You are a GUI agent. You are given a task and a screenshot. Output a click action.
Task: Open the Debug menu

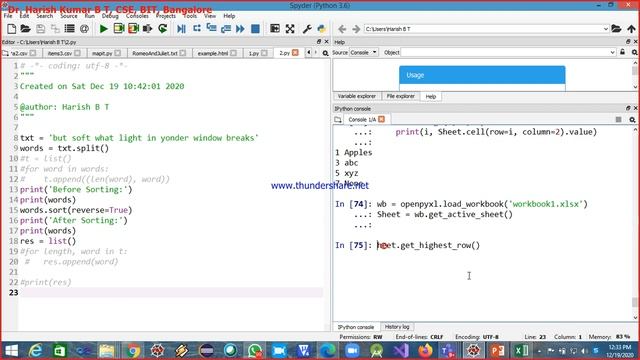[x=110, y=16]
